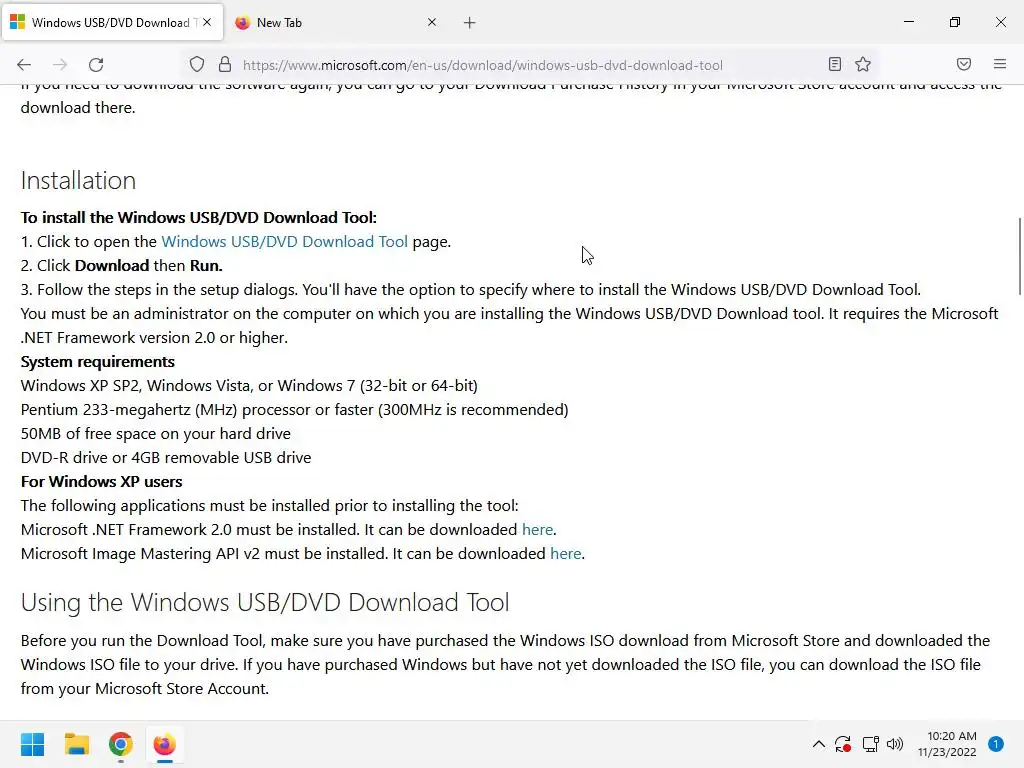Bookmark this page with the star
Viewport: 1024px width, 768px height.
tap(863, 64)
